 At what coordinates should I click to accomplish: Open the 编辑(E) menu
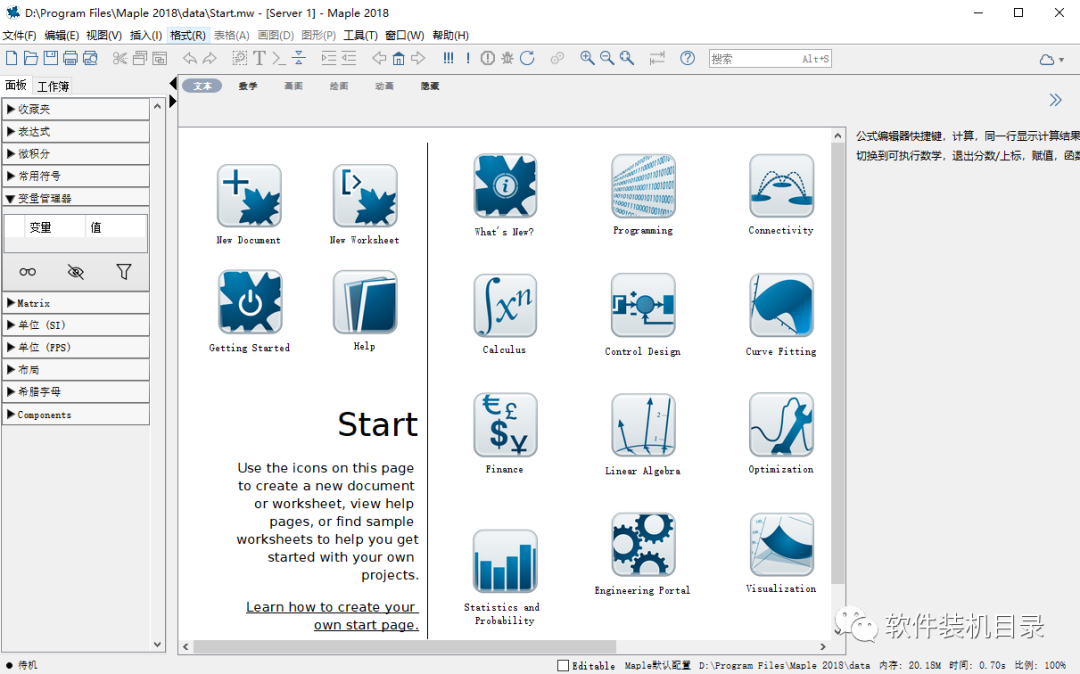61,35
